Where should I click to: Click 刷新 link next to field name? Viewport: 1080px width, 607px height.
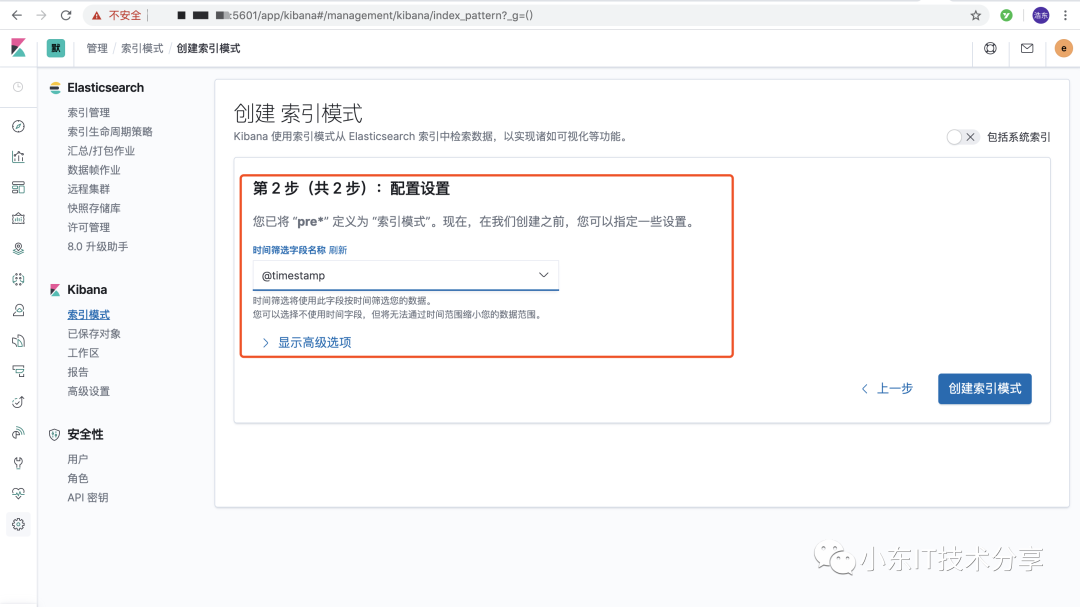coord(338,250)
